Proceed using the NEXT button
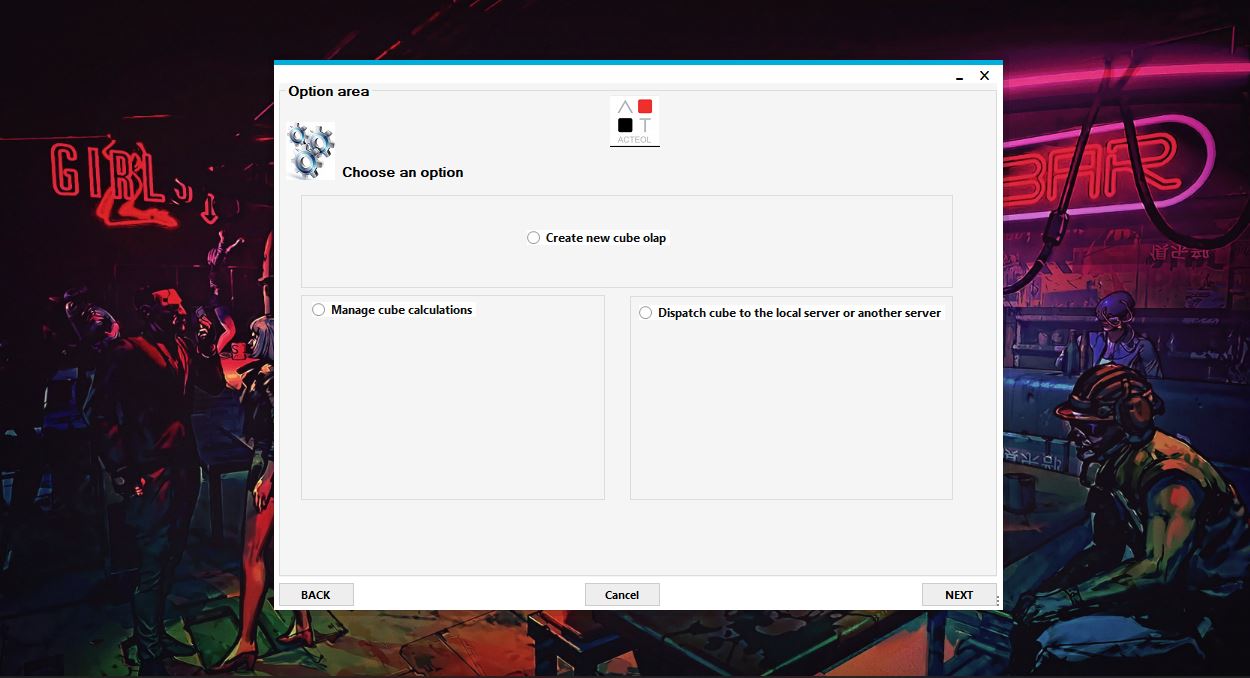 pyautogui.click(x=959, y=595)
